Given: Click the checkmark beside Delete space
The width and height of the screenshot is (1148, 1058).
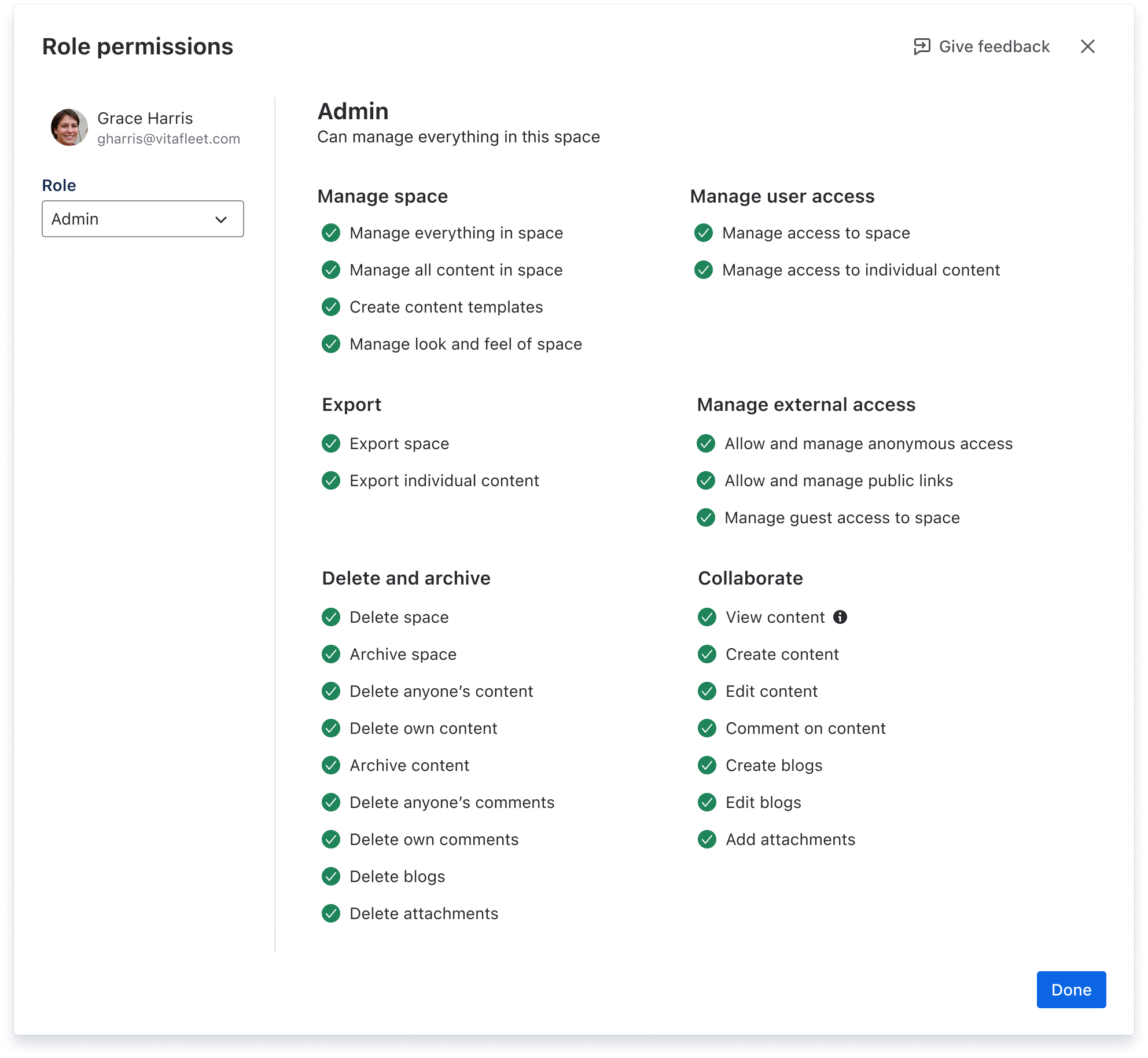Looking at the screenshot, I should (330, 617).
